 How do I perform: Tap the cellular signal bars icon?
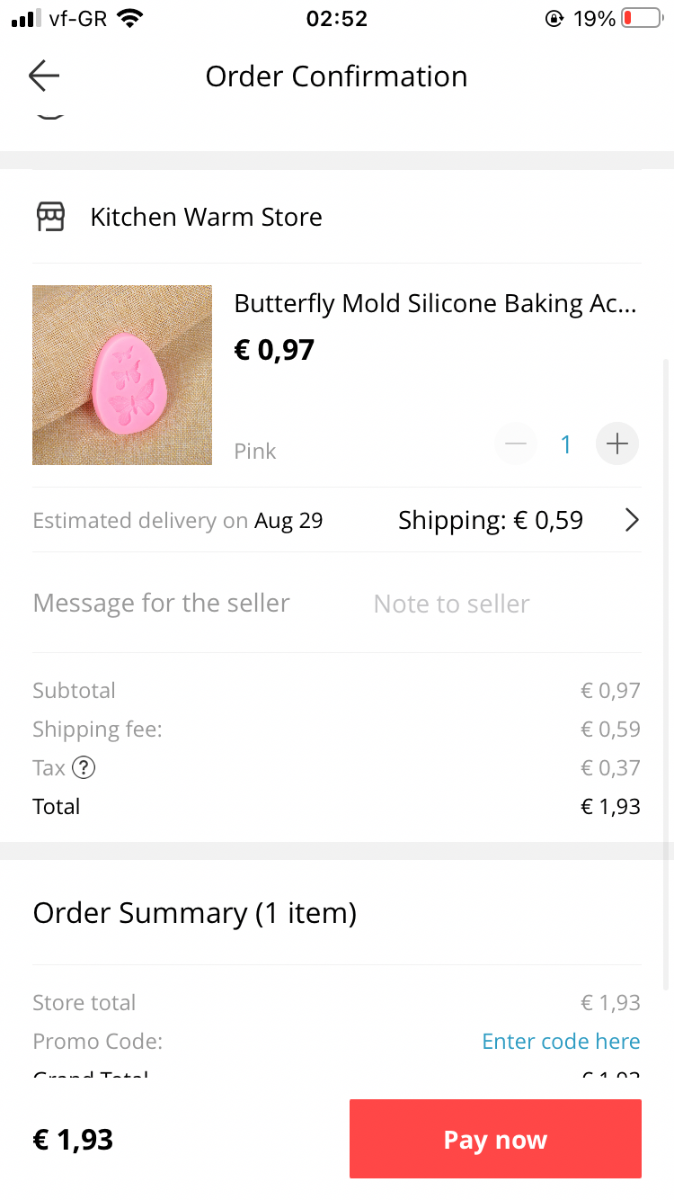[25, 18]
